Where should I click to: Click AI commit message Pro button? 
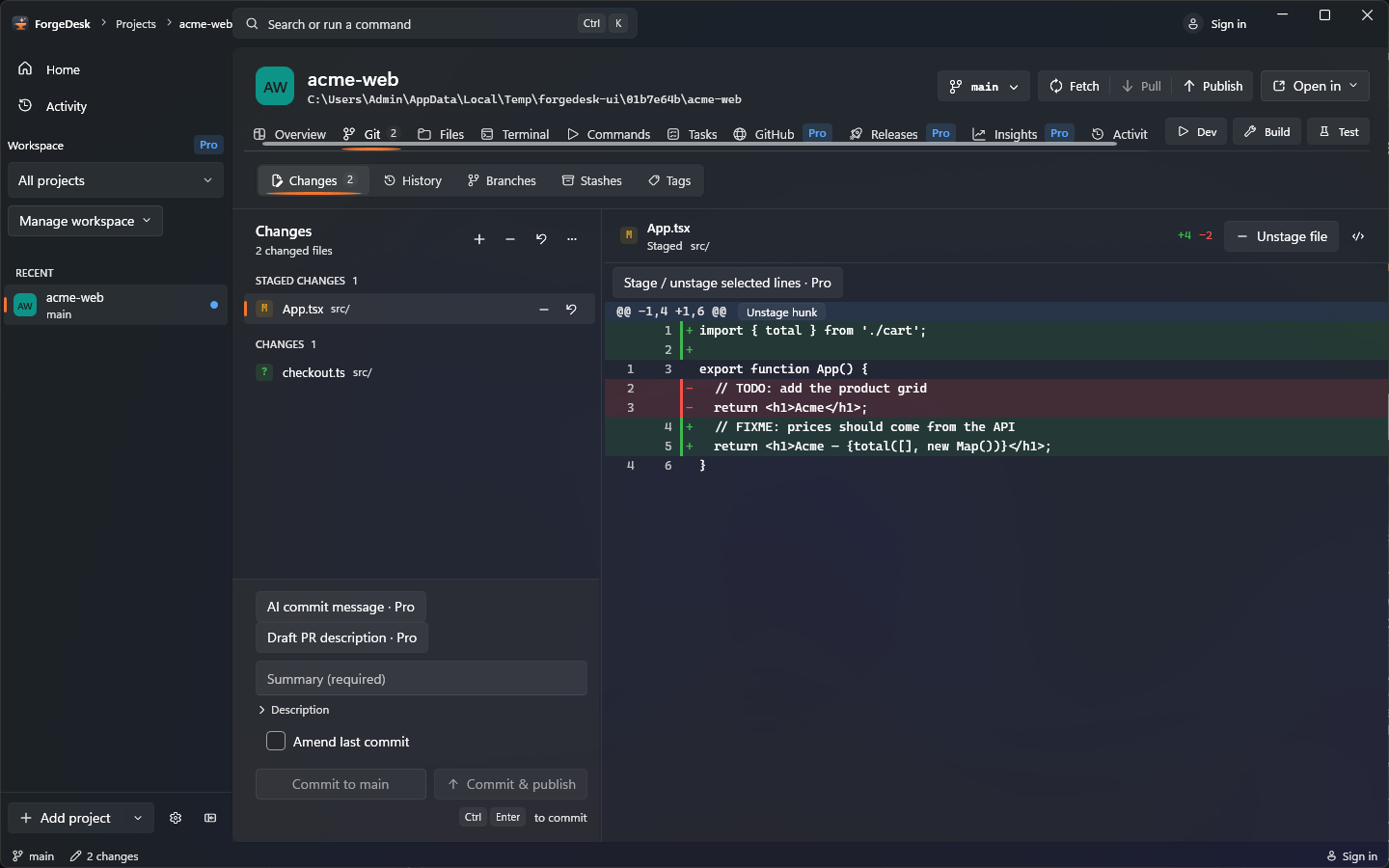click(340, 607)
